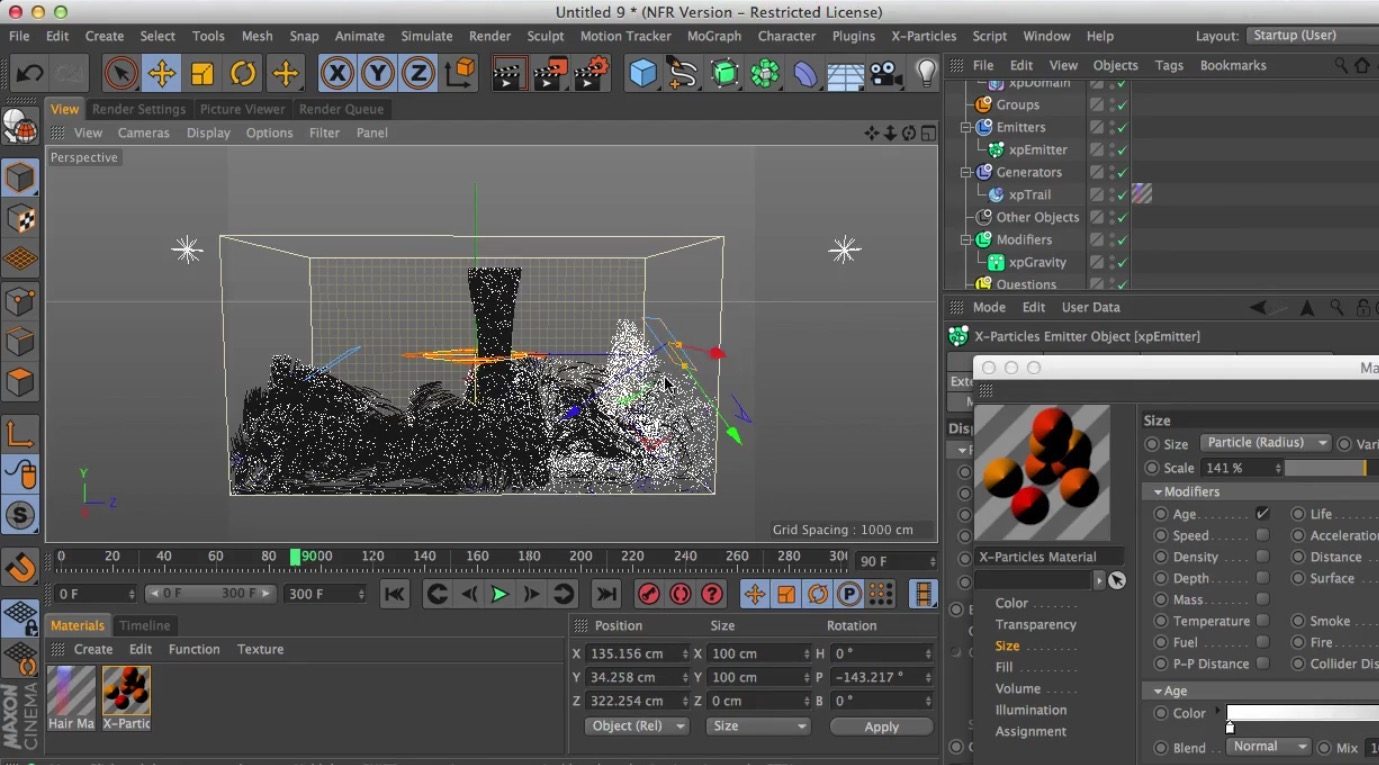Enable the Mass modifier checkbox

(x=1263, y=599)
